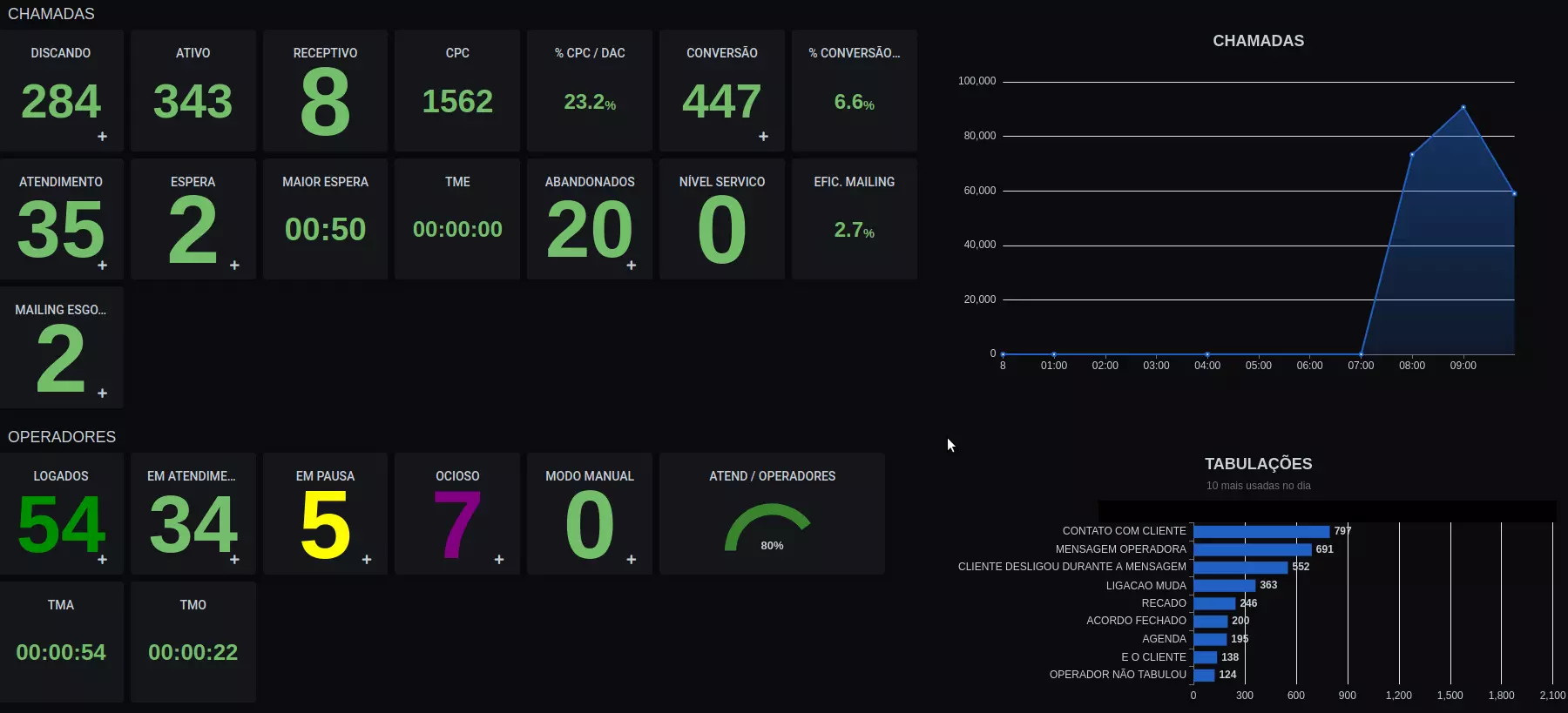Click the chart data point at 04:00
Image resolution: width=1568 pixels, height=713 pixels.
point(1207,354)
